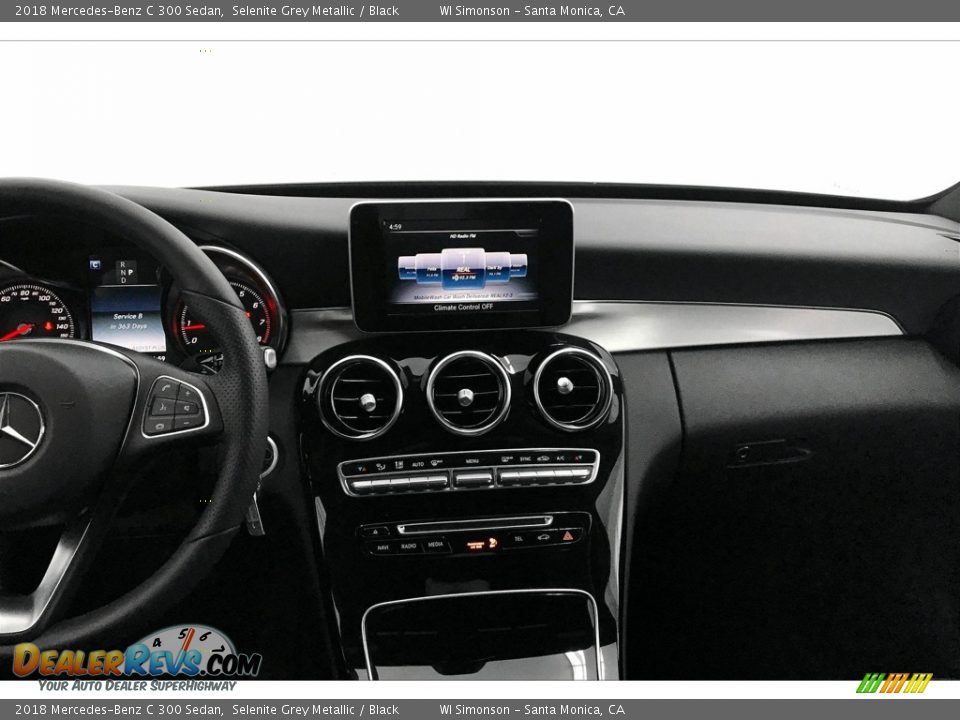
Task: Select the RADIO button
Action: tap(409, 546)
